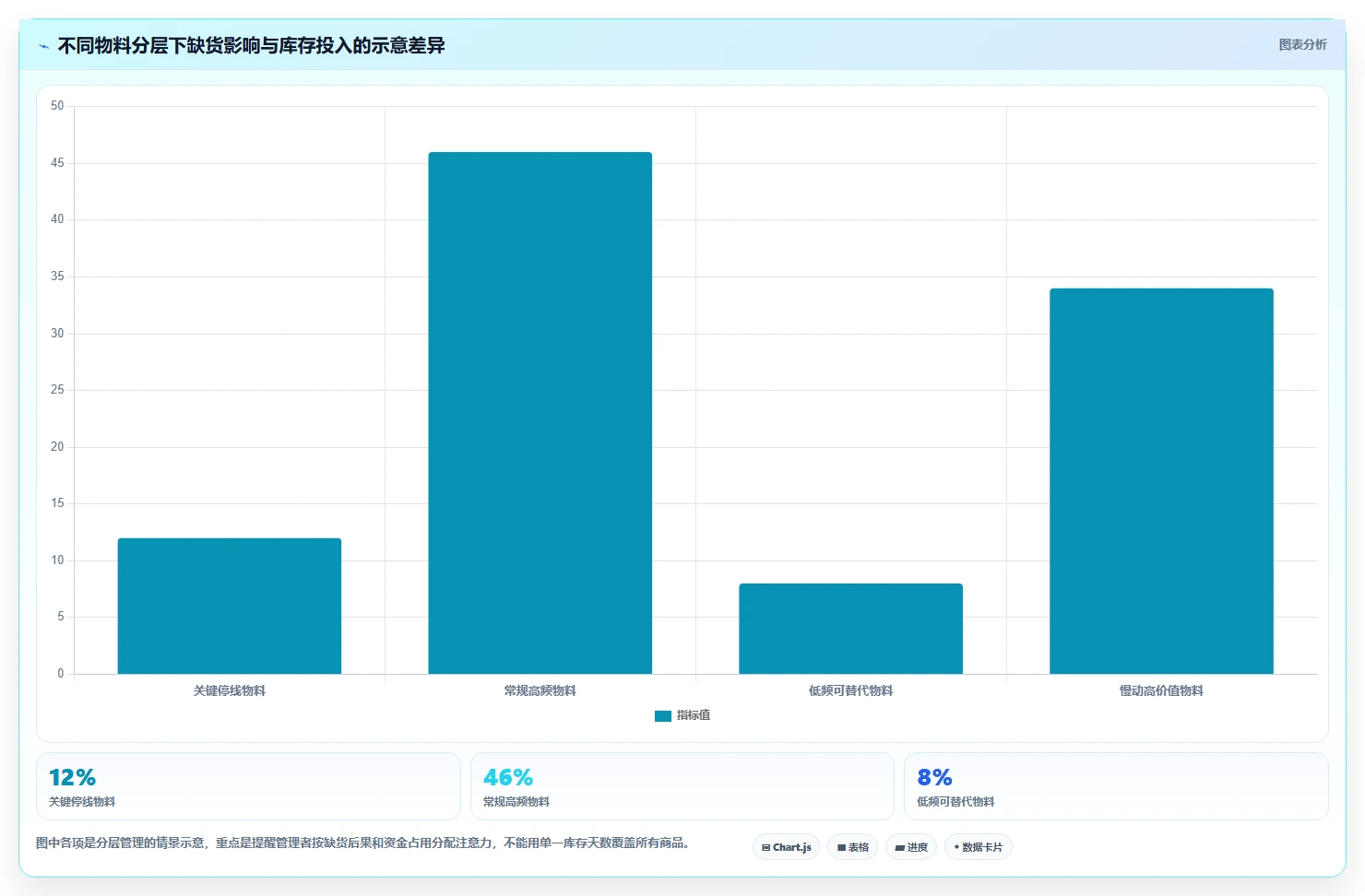The height and width of the screenshot is (896, 1365).
Task: Click the icon inside the 表格 chip
Action: [841, 848]
